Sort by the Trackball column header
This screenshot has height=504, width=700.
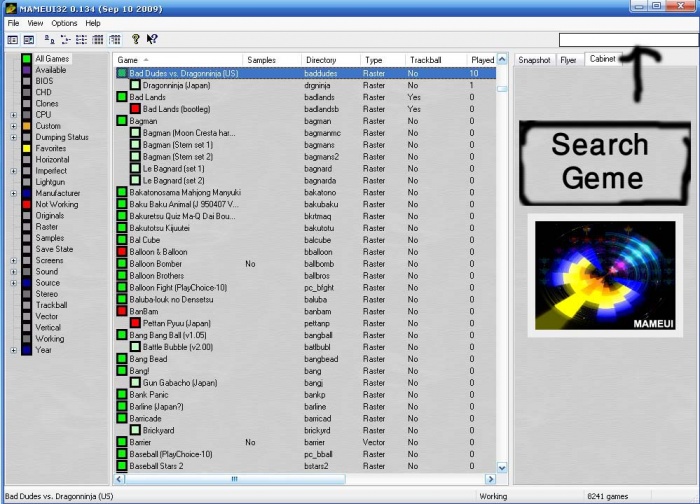pyautogui.click(x=436, y=60)
